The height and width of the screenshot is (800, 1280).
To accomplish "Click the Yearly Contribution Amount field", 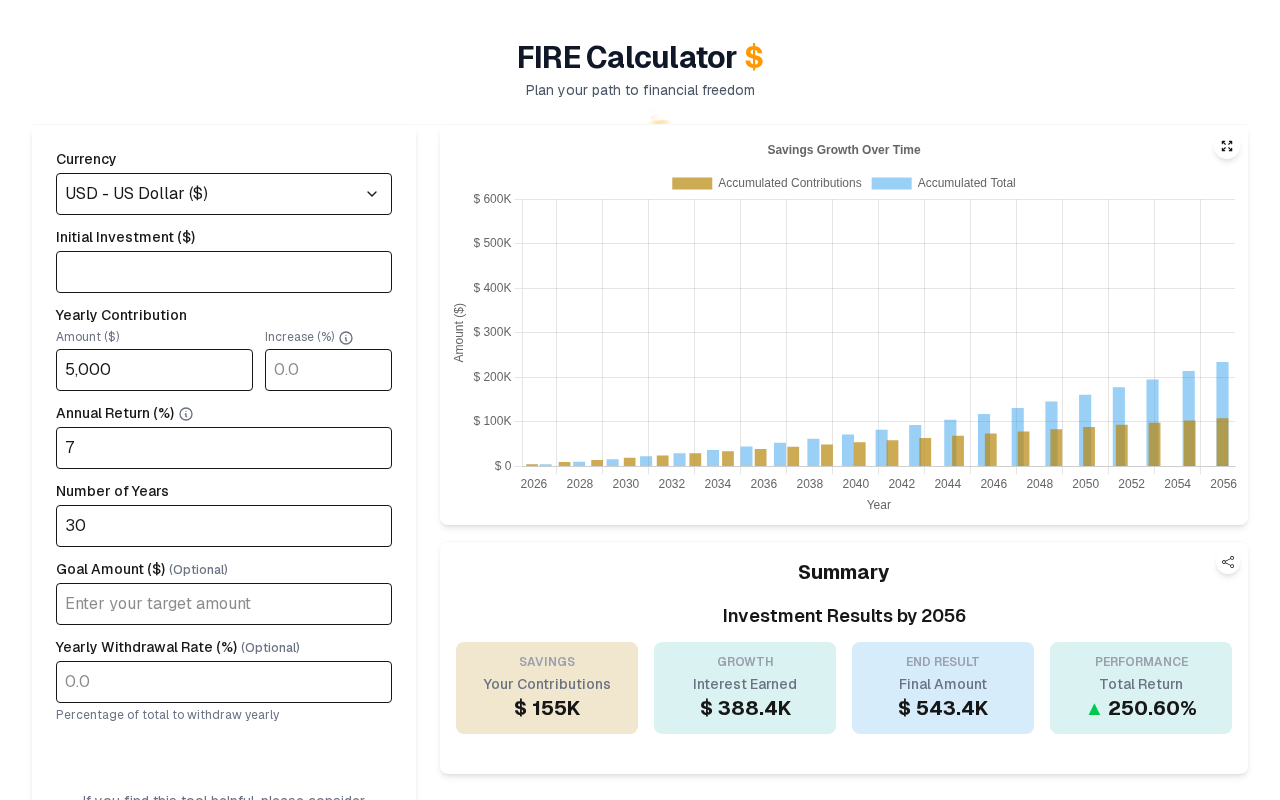I will click(154, 370).
